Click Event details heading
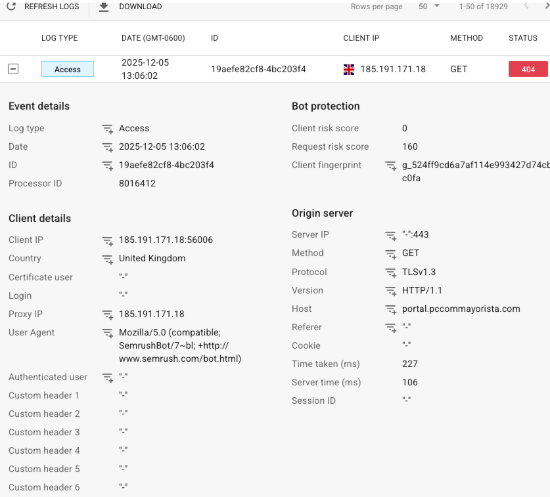The width and height of the screenshot is (550, 497). pos(39,106)
